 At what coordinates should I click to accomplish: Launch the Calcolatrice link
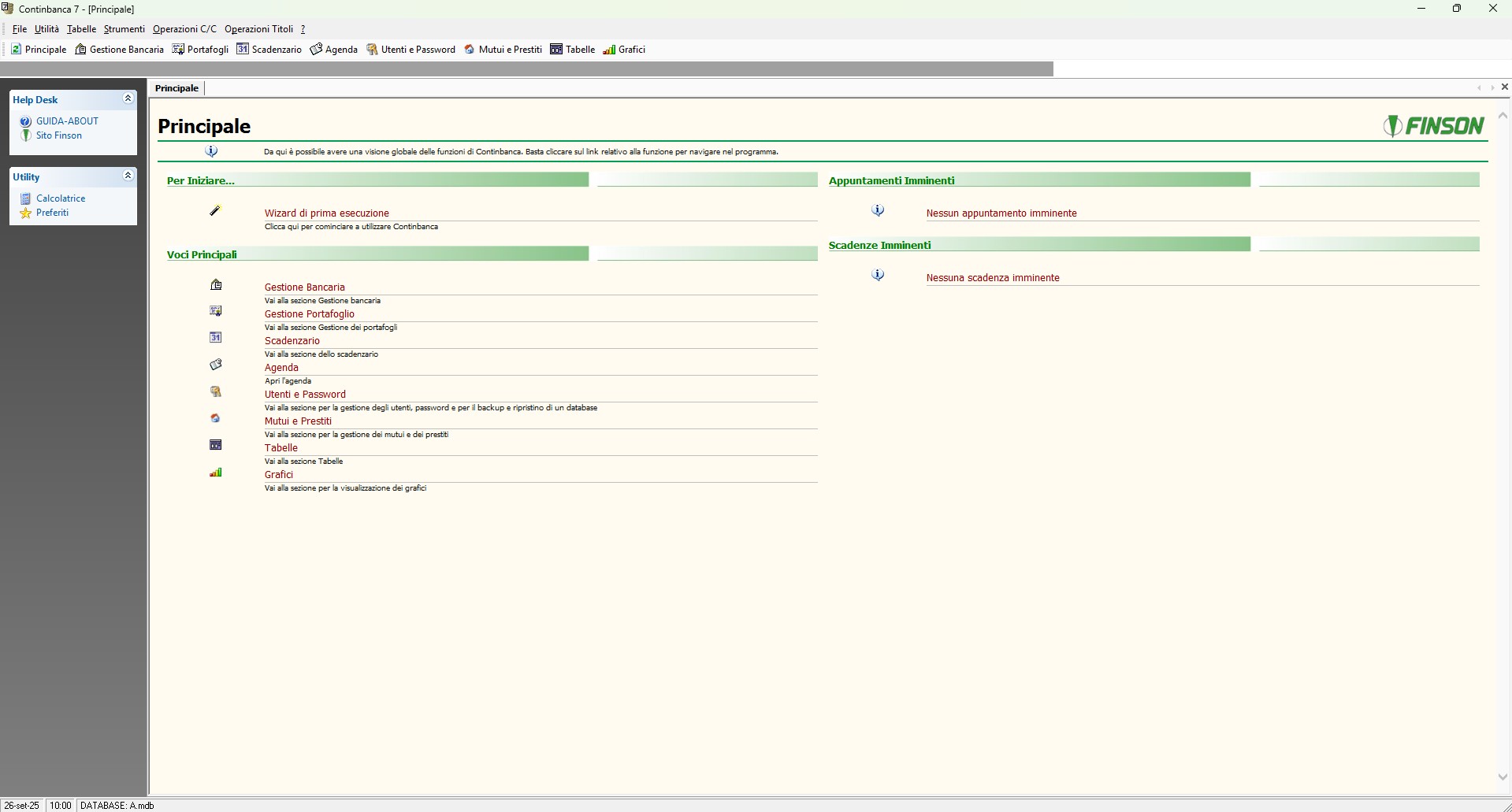[x=61, y=198]
